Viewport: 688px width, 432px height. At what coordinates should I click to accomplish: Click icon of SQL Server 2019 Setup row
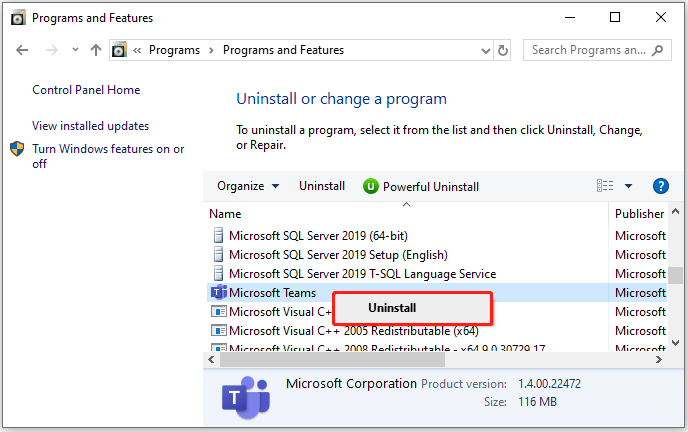pyautogui.click(x=218, y=254)
